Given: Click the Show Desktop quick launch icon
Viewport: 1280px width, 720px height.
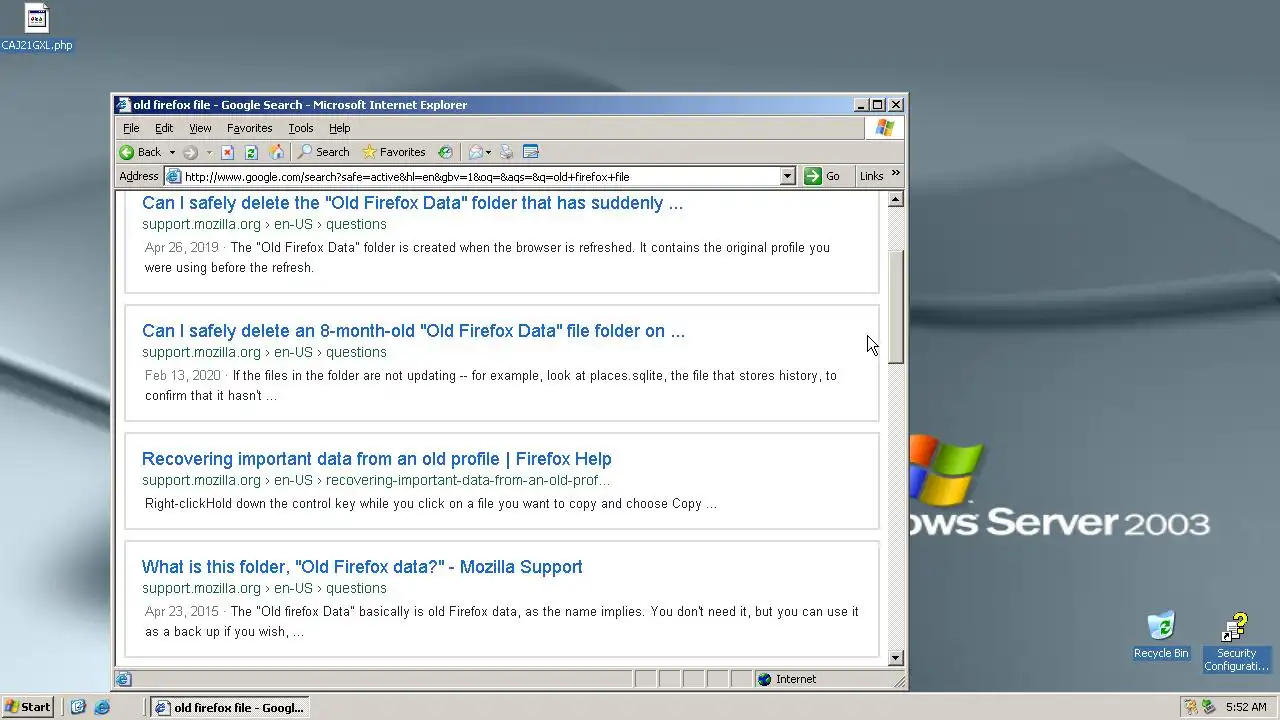Looking at the screenshot, I should pyautogui.click(x=78, y=707).
